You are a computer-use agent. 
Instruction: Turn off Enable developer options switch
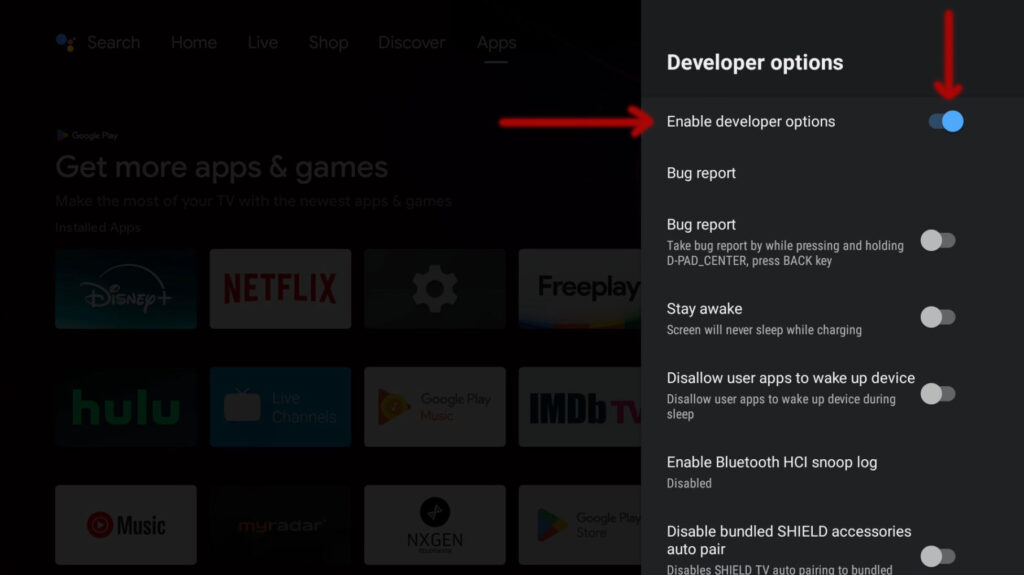tap(945, 121)
